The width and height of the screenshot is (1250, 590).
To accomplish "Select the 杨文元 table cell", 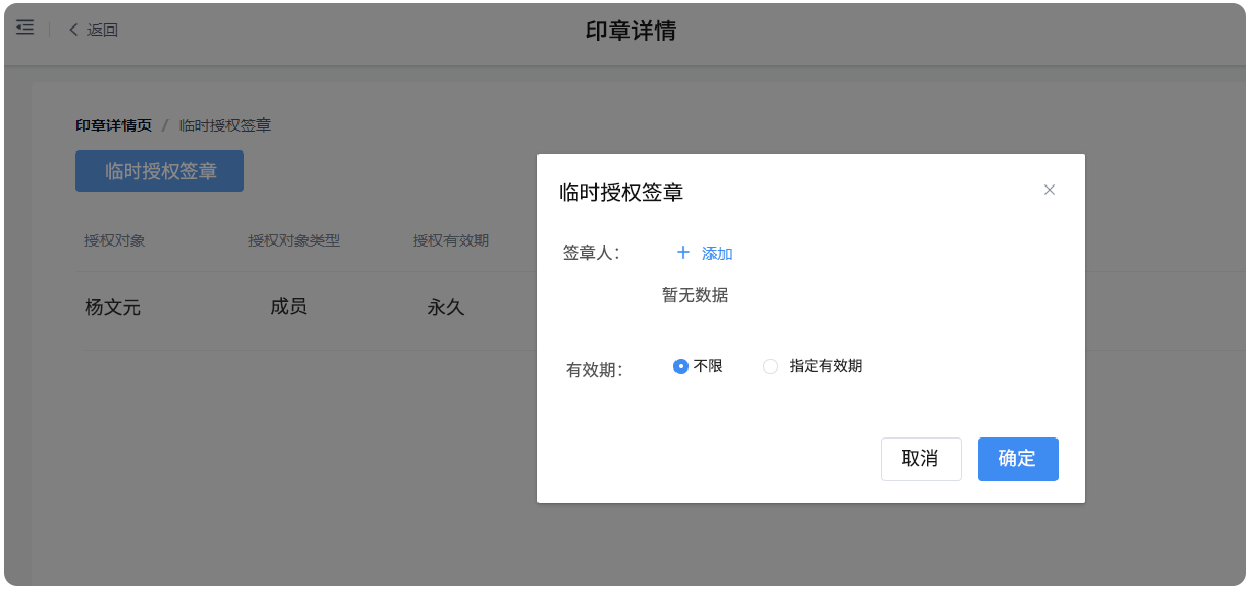I will tap(113, 308).
